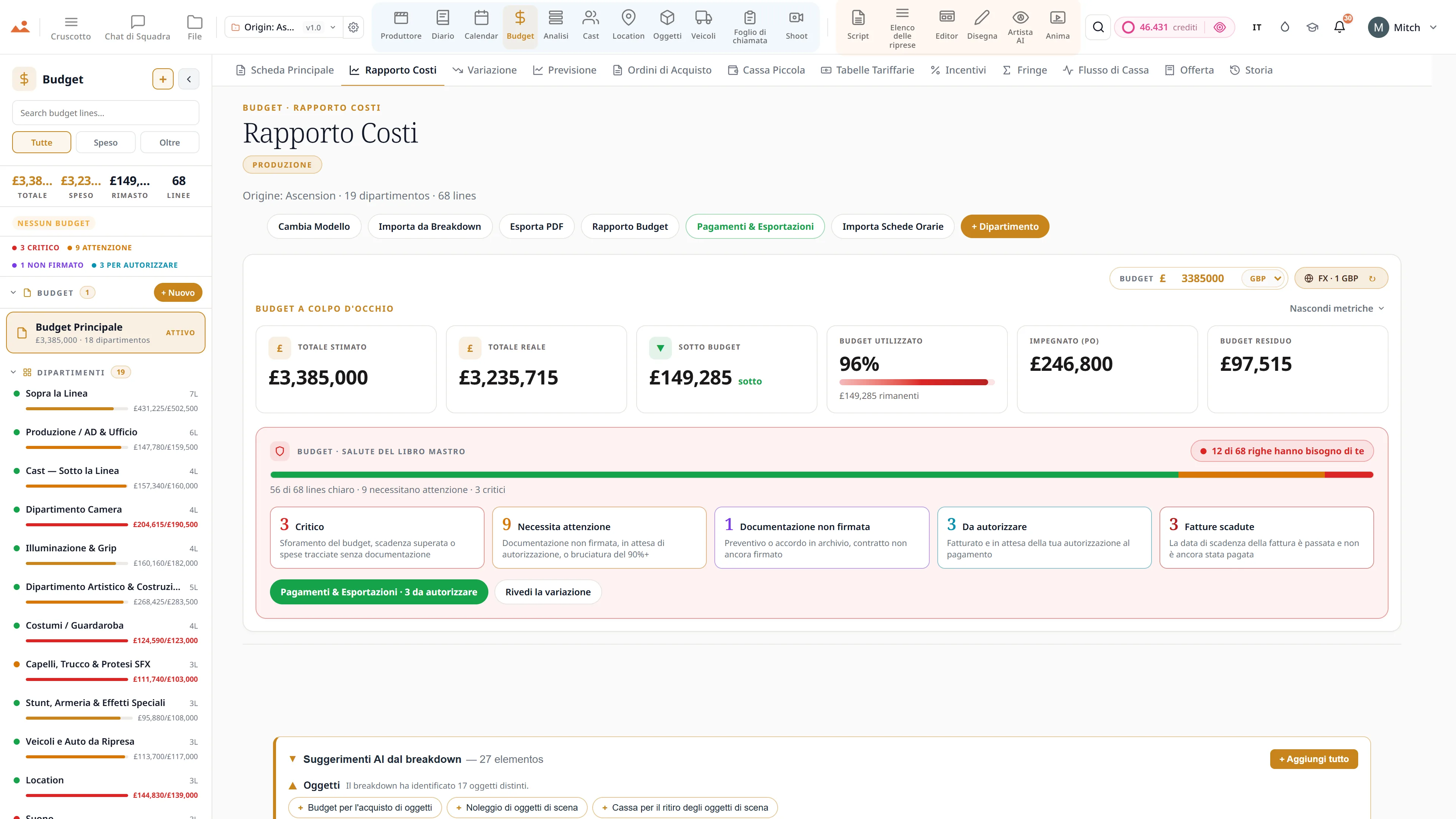Screen dimensions: 1456x819
Task: Collapse Suggerimenti AI dal breakdown
Action: coord(293,759)
